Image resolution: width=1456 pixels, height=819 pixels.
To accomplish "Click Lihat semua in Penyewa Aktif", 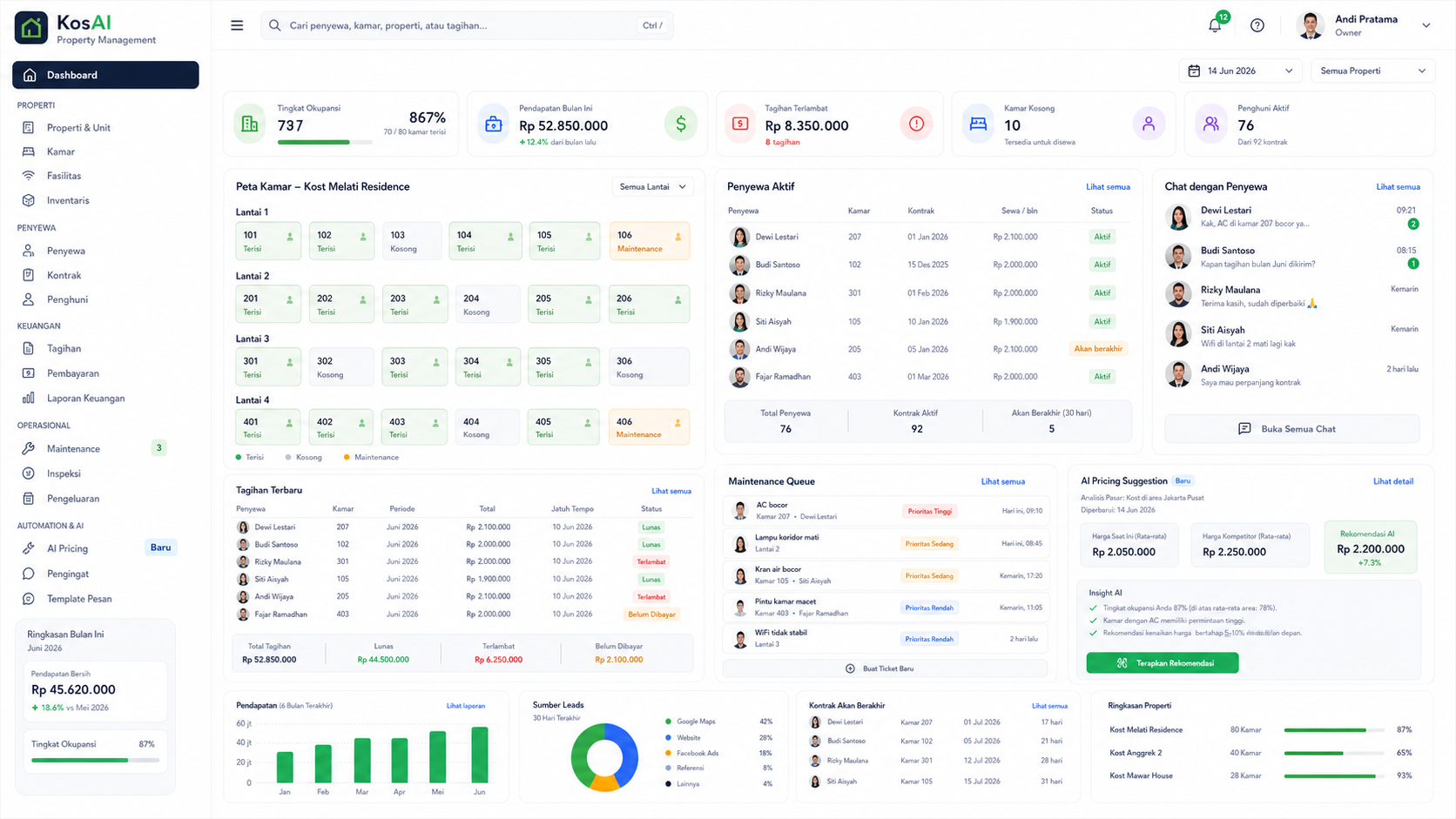I will [x=1108, y=187].
